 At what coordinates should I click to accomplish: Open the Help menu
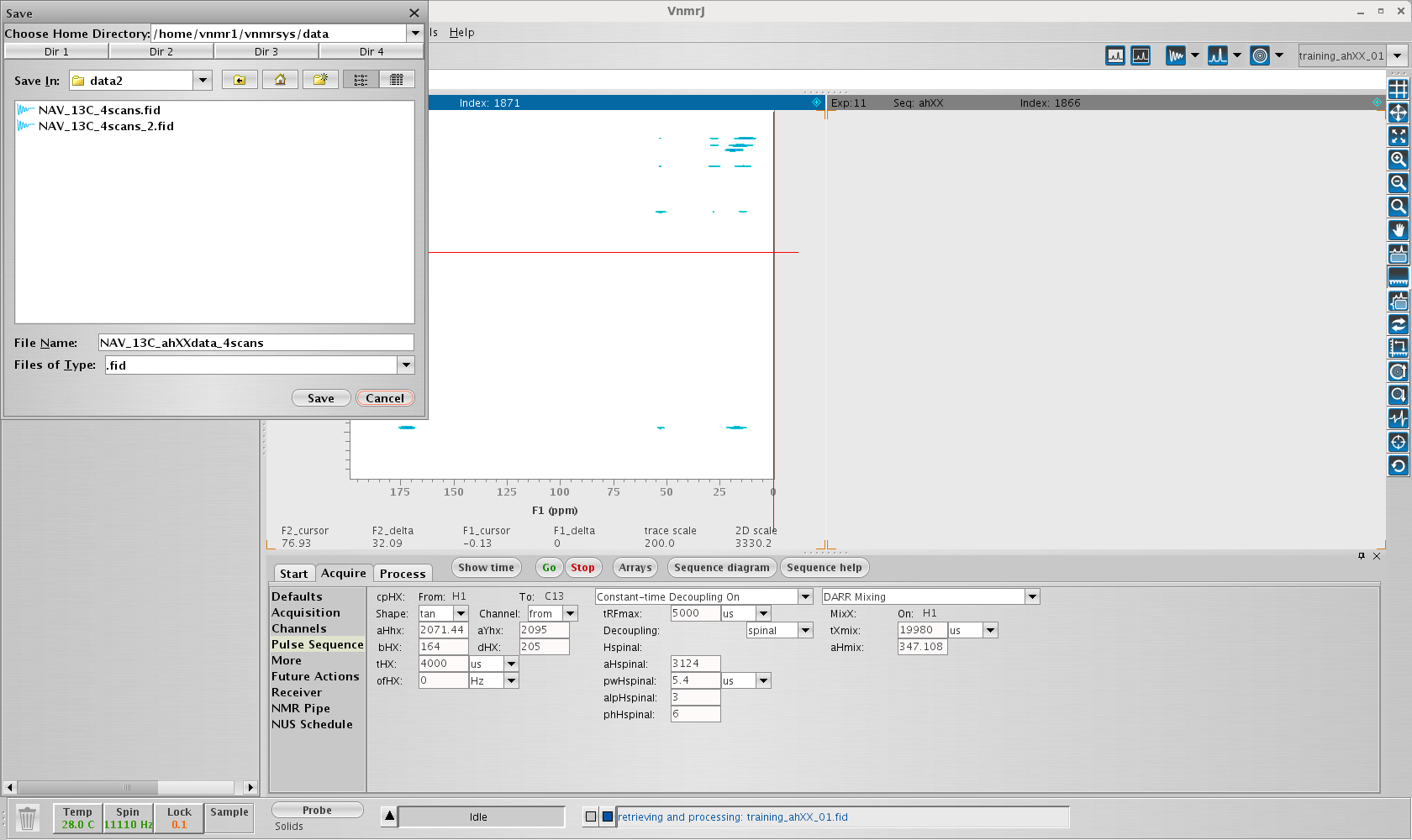coord(461,33)
